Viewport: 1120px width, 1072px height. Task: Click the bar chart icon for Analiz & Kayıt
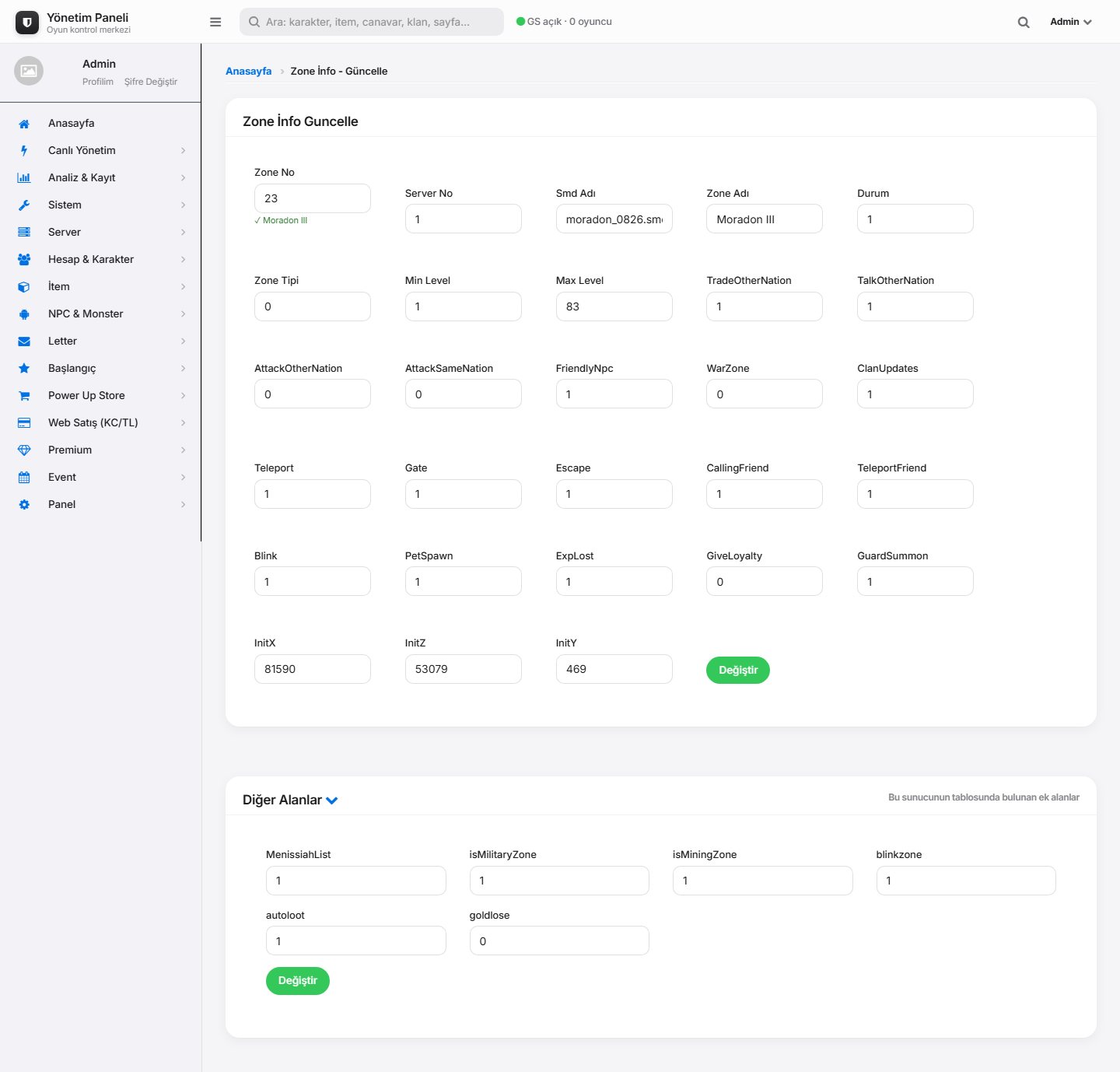point(24,178)
